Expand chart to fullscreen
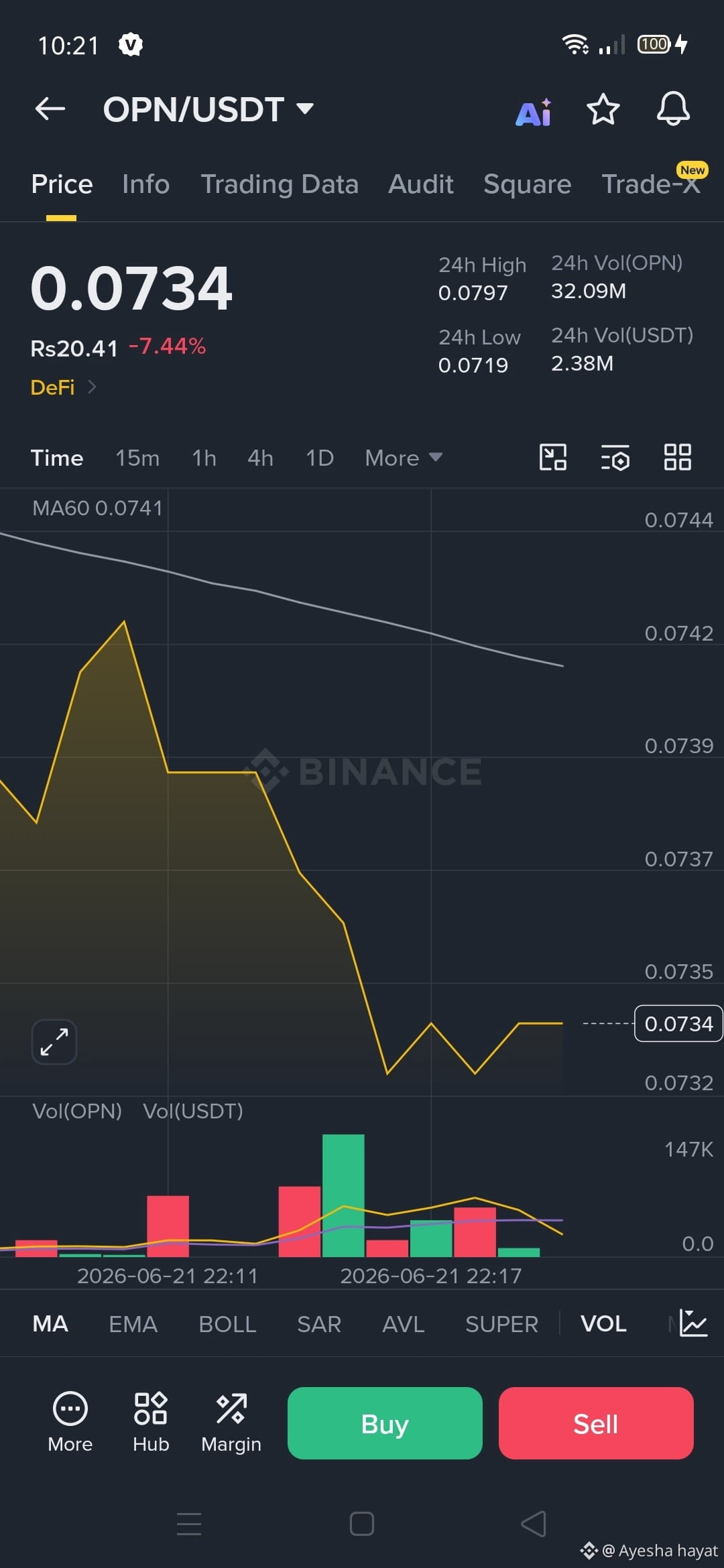The image size is (724, 1568). 54,1042
